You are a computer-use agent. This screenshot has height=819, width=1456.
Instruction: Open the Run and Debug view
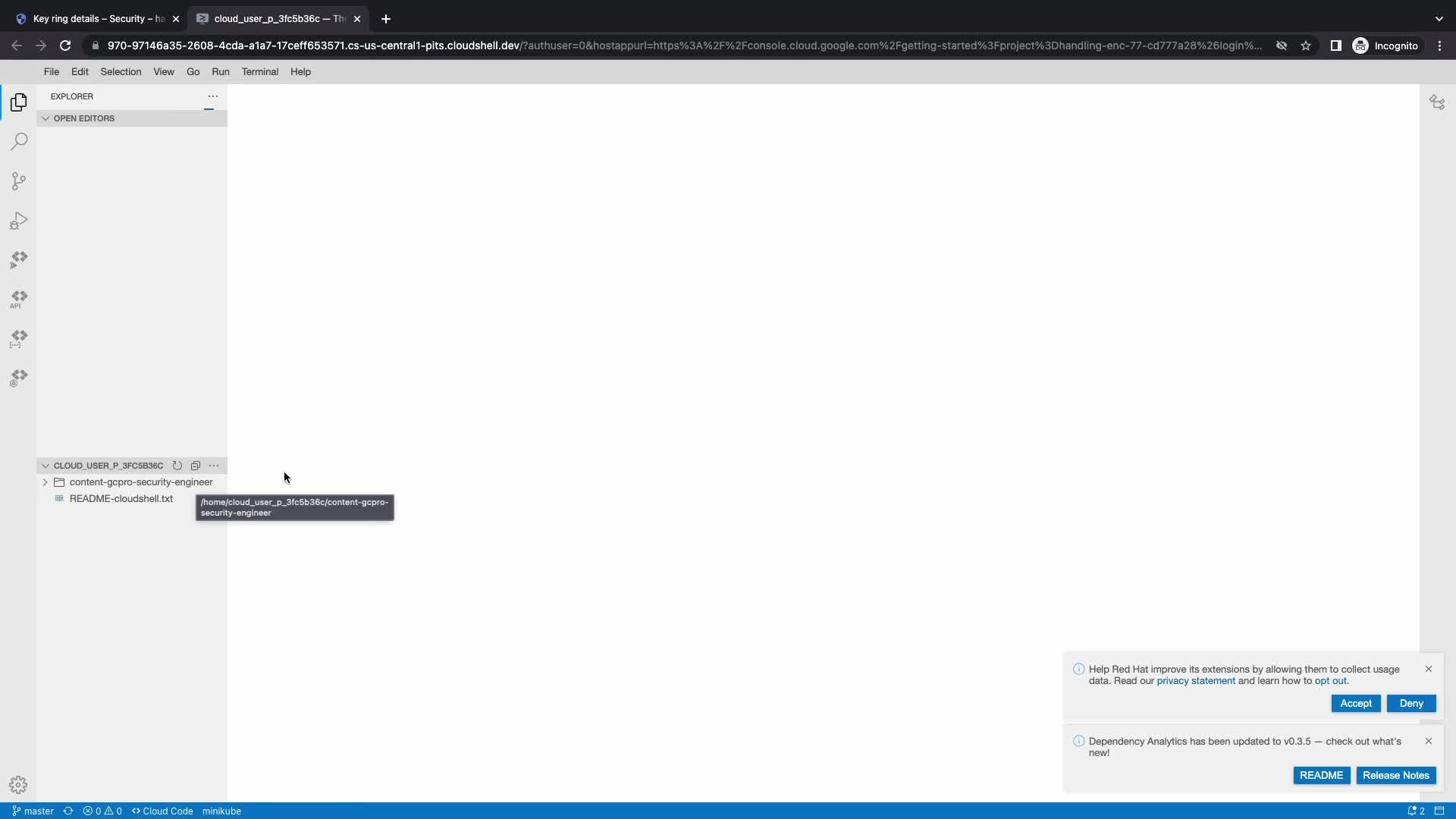[19, 221]
